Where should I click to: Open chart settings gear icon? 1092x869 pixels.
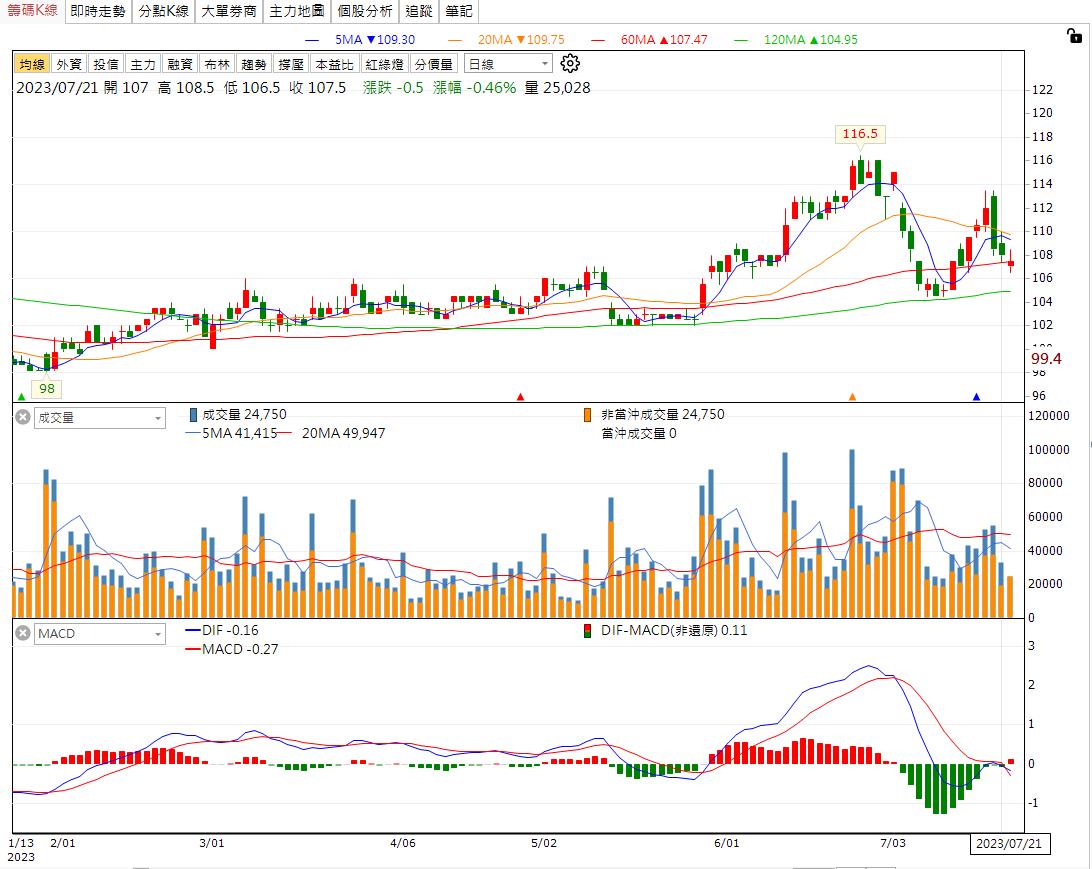click(x=570, y=64)
